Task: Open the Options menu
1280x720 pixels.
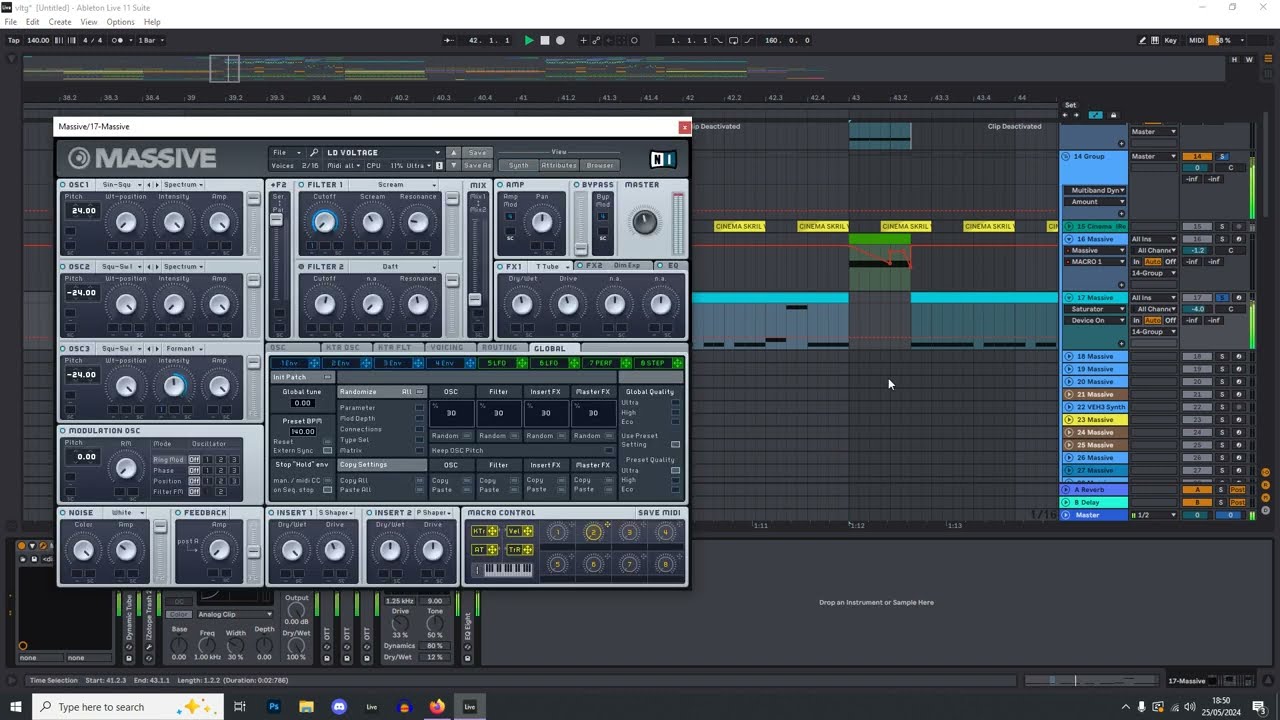Action: point(120,22)
